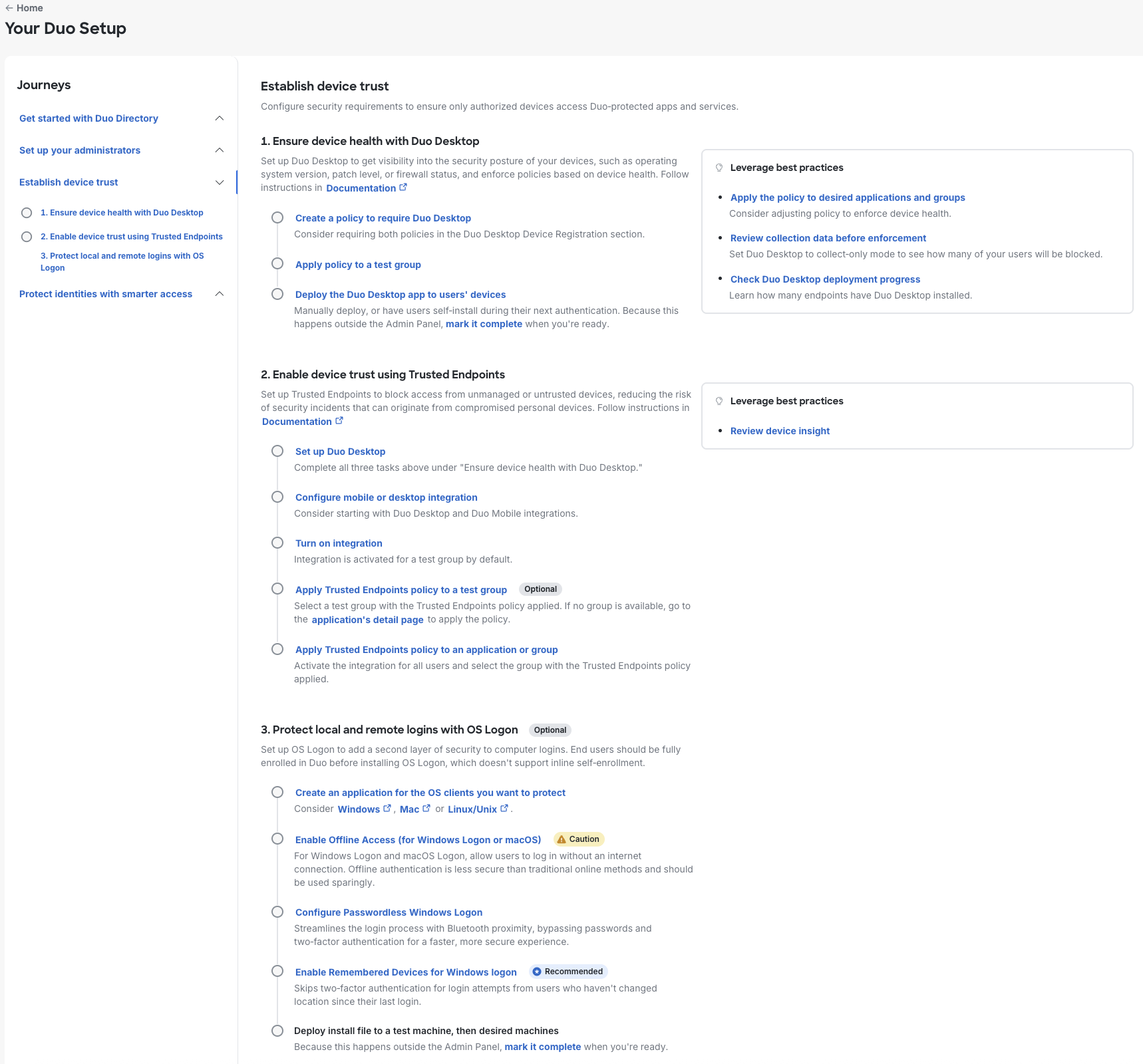Click Optional badge beside Apply Trusted Endpoints test group
The height and width of the screenshot is (1064, 1143).
(x=540, y=589)
